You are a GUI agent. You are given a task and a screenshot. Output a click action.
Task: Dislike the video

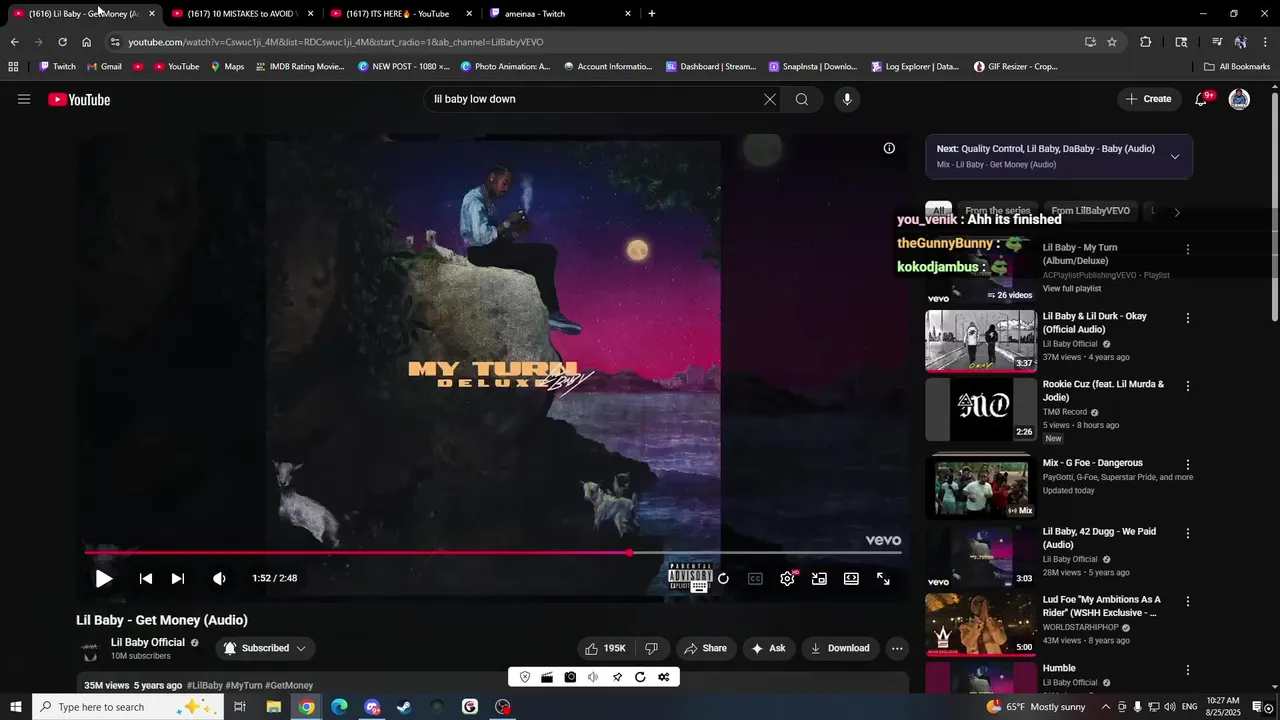[x=651, y=648]
